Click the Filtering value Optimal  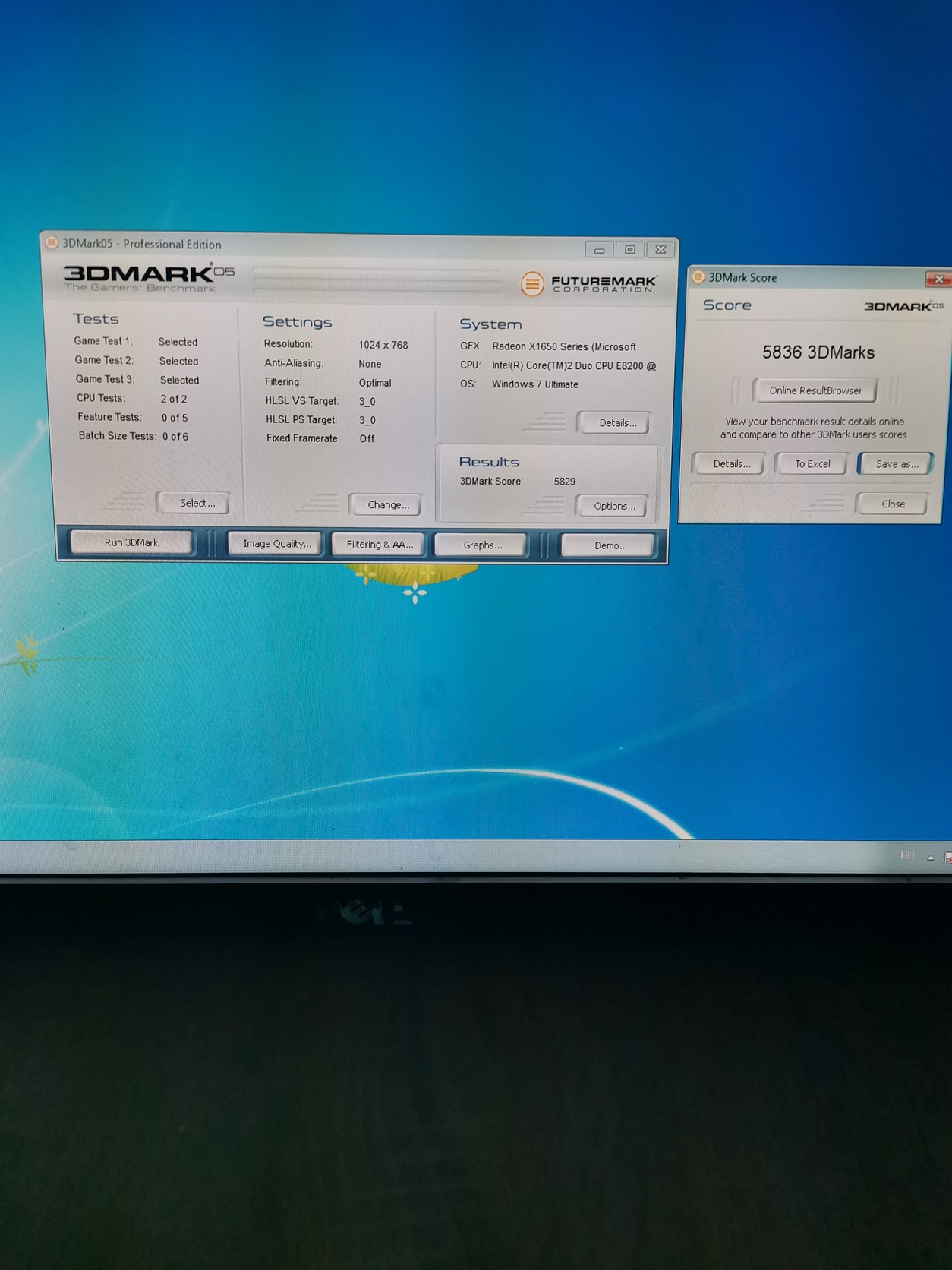click(x=375, y=383)
